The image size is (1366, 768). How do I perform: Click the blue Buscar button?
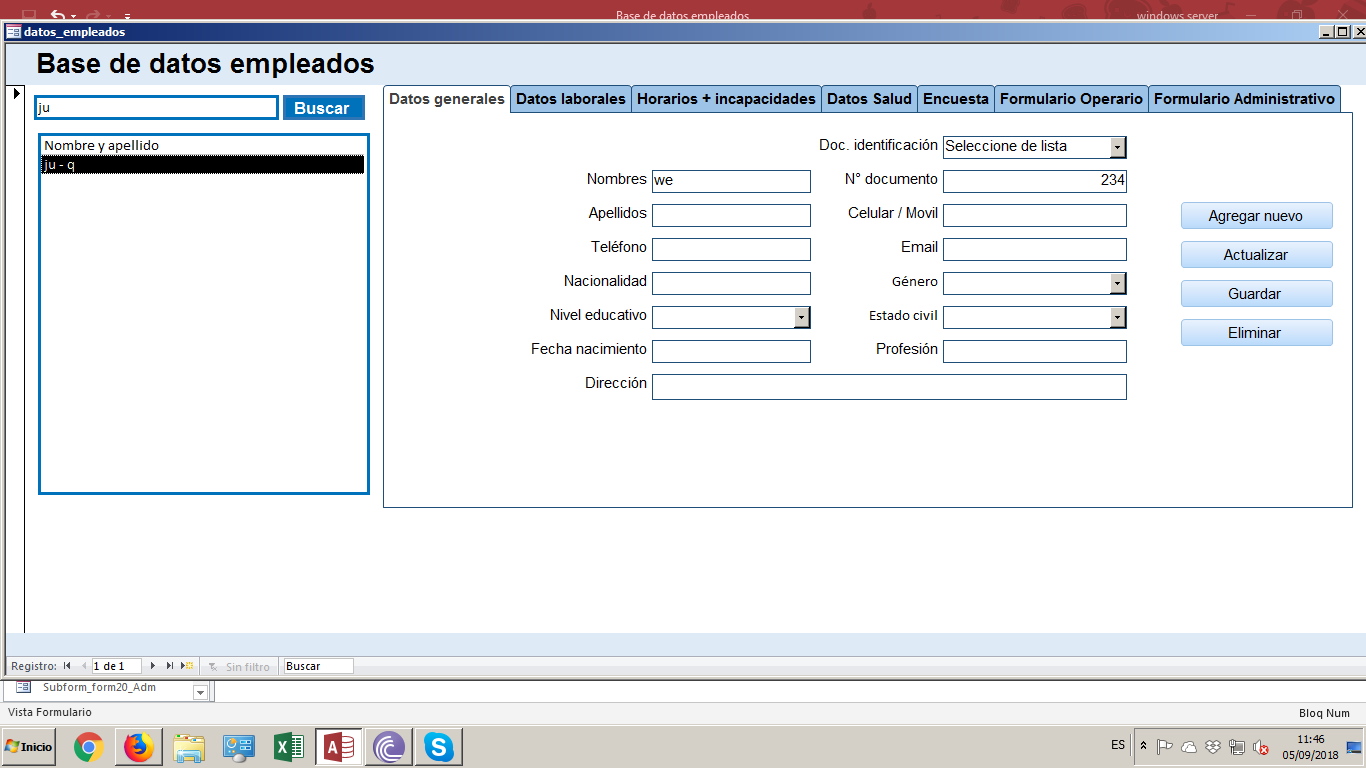[x=323, y=108]
